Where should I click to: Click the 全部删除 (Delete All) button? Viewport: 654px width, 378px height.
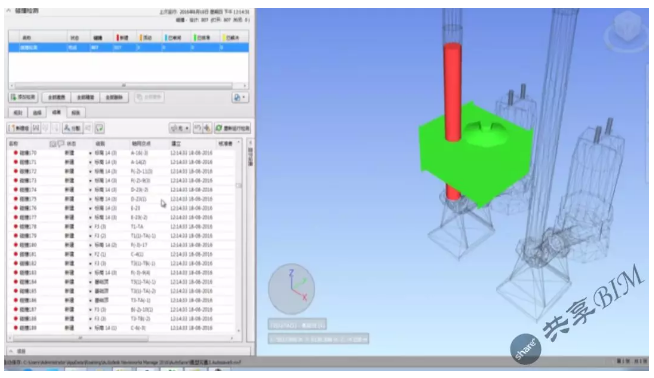click(114, 97)
